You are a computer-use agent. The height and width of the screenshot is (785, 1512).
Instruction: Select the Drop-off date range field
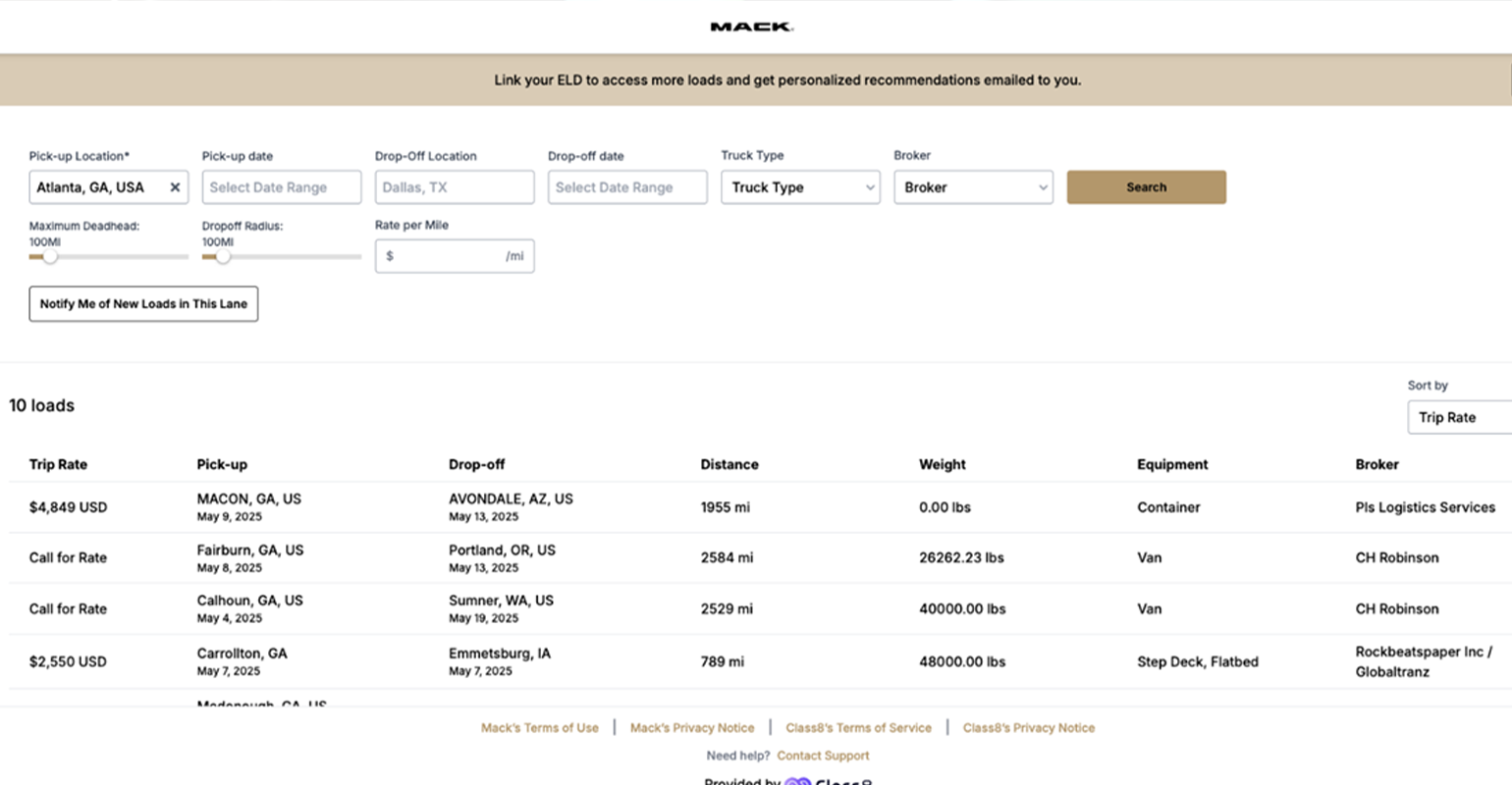click(627, 187)
